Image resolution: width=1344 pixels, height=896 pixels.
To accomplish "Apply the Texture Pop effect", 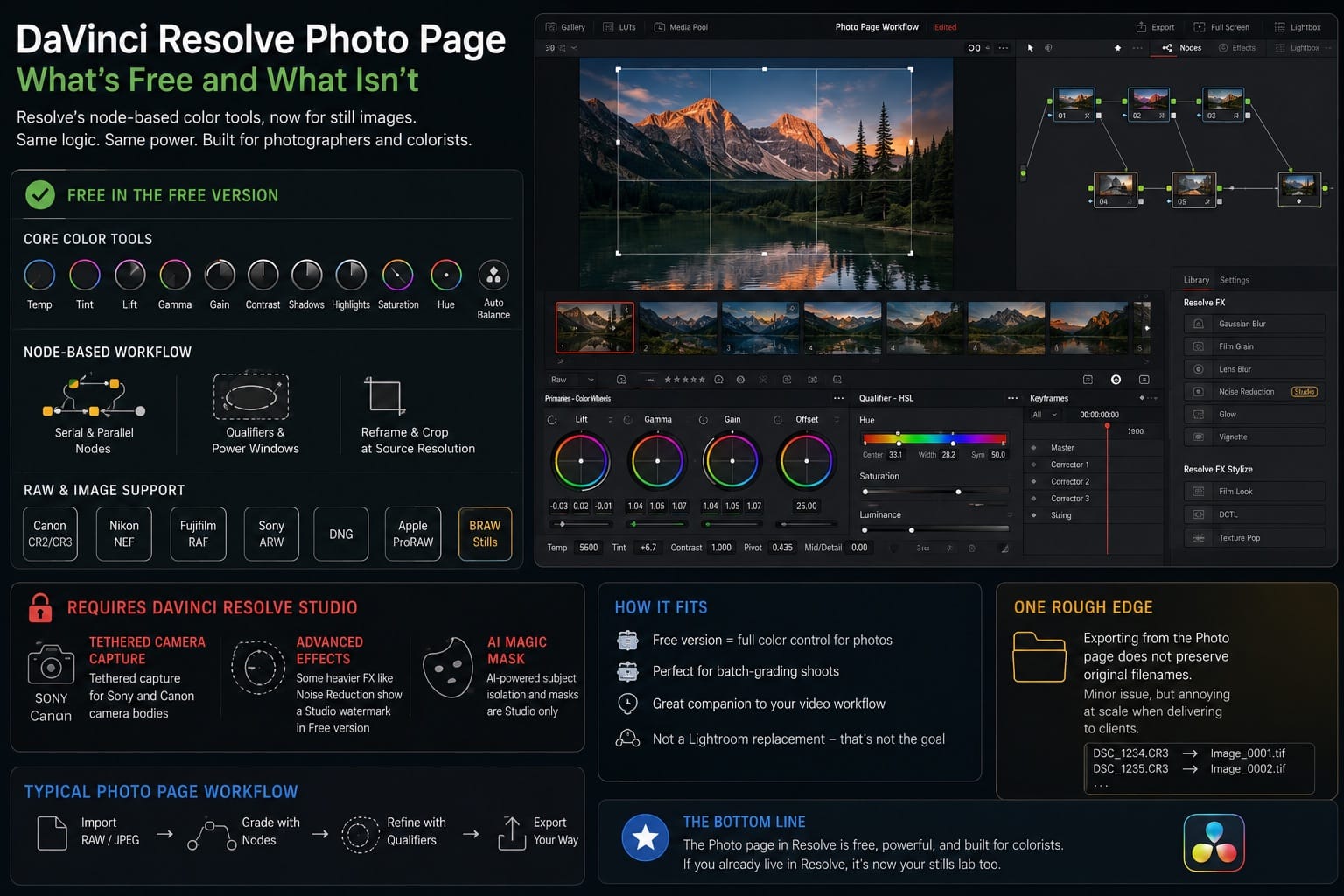I will pyautogui.click(x=1253, y=538).
